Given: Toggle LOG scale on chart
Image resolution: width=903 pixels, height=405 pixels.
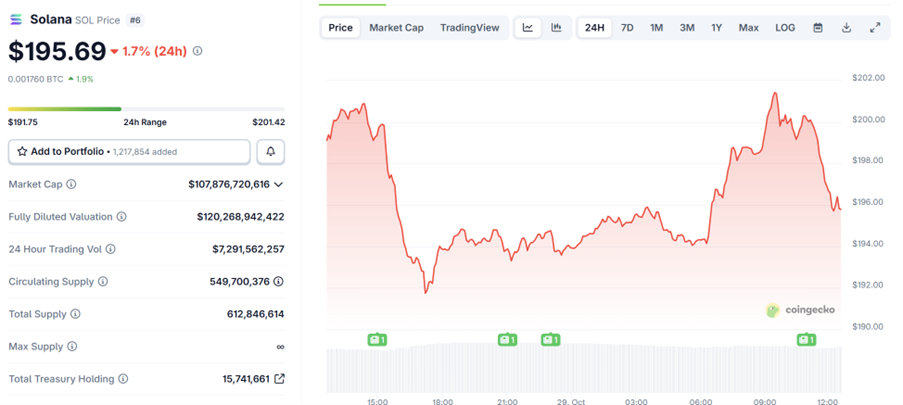Looking at the screenshot, I should [785, 28].
